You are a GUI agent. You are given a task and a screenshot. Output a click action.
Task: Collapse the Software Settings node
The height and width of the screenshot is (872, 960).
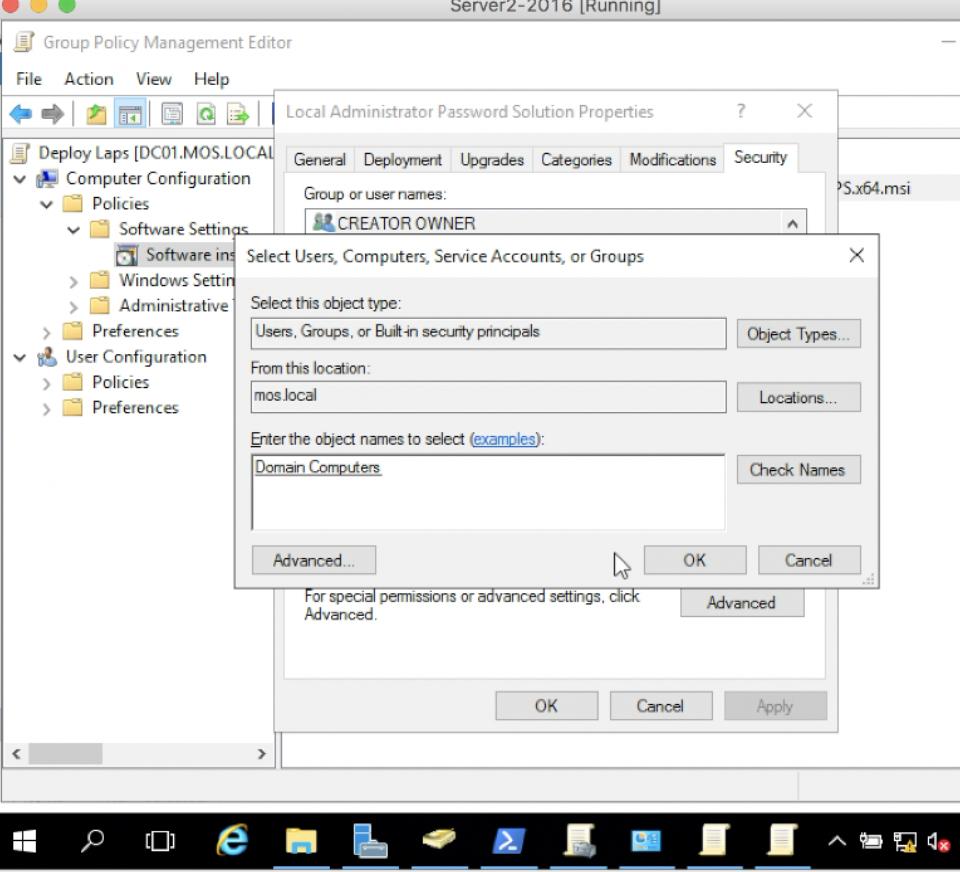pos(73,230)
